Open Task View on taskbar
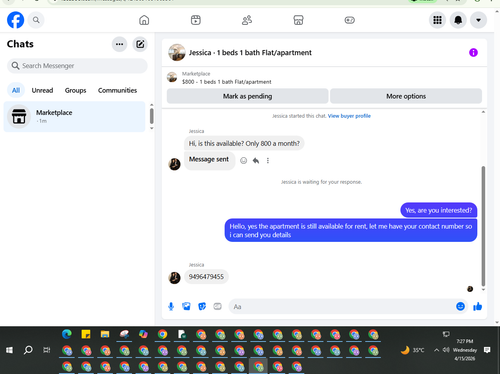The width and height of the screenshot is (500, 374). (47, 350)
